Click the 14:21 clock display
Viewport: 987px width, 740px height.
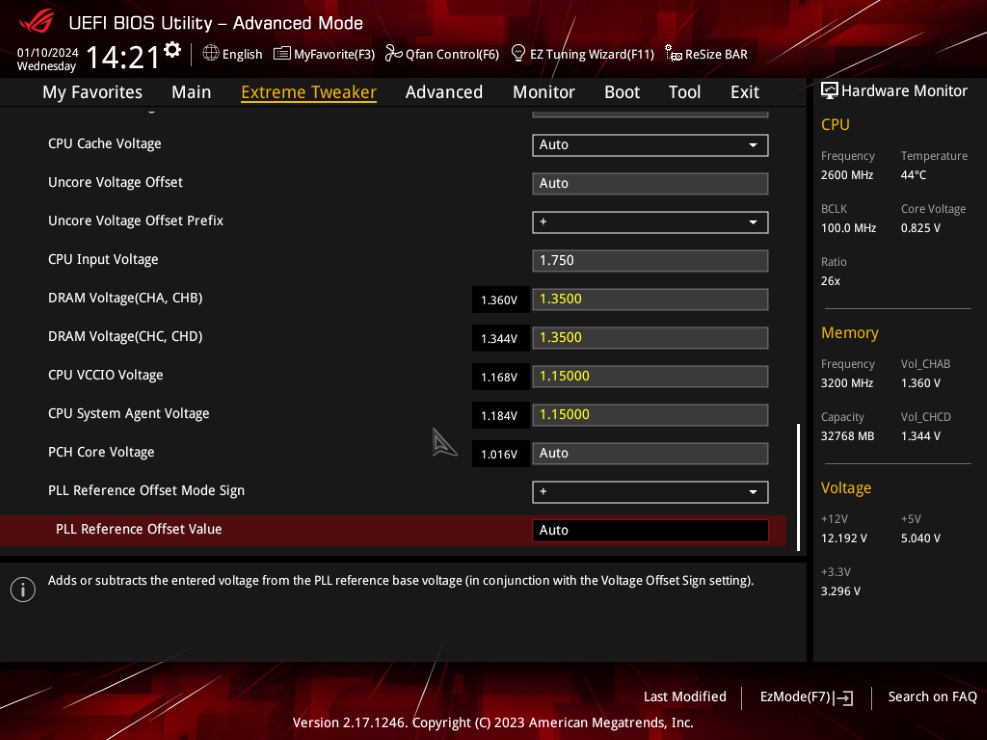[123, 57]
